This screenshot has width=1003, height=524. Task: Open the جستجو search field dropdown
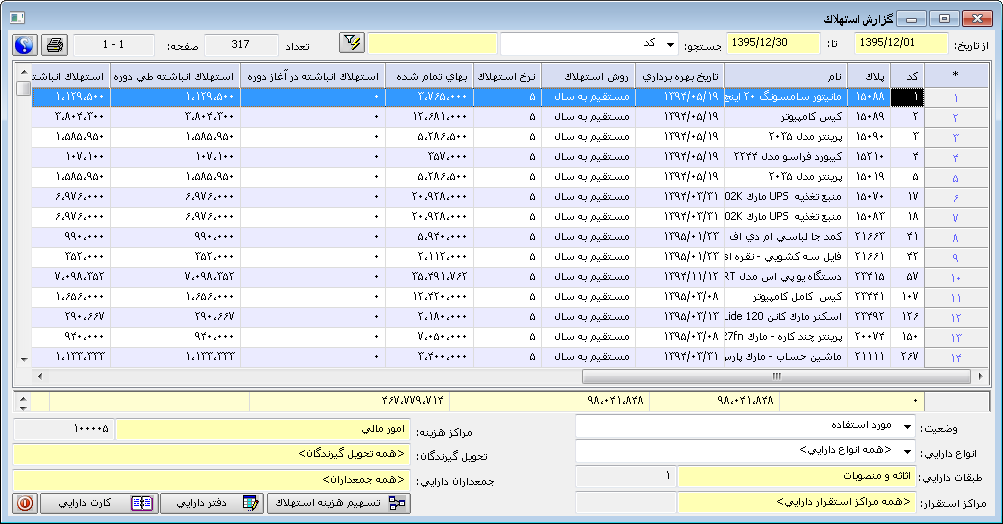[x=670, y=44]
